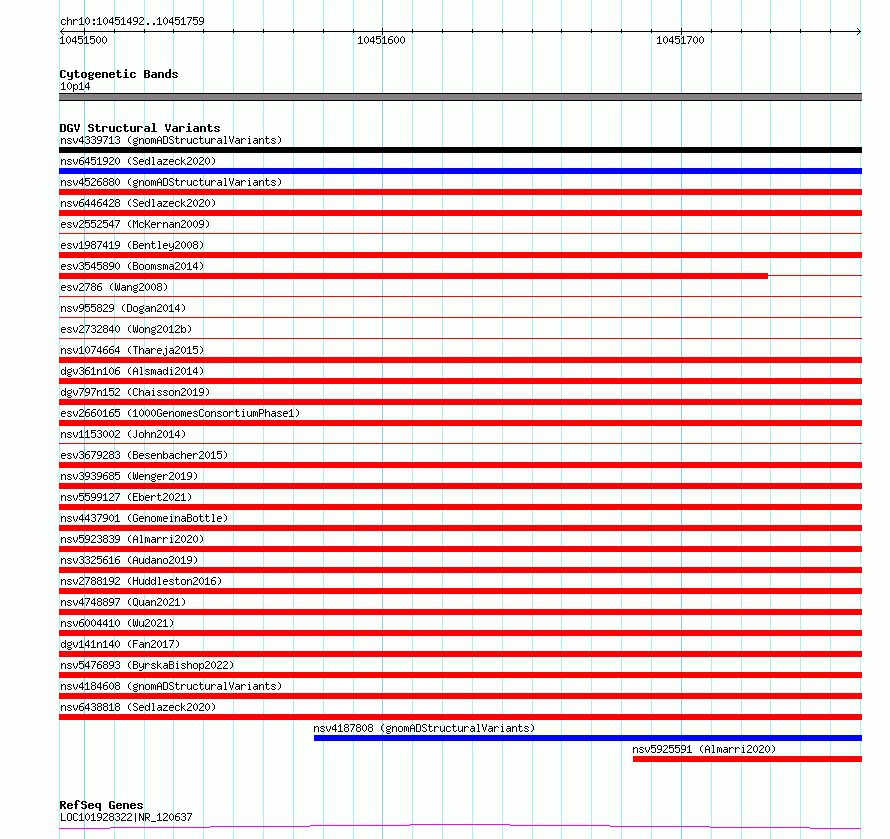Select esv1987419 (Bentley2008) label
Viewport: 890px width, 839px height.
[x=132, y=245]
